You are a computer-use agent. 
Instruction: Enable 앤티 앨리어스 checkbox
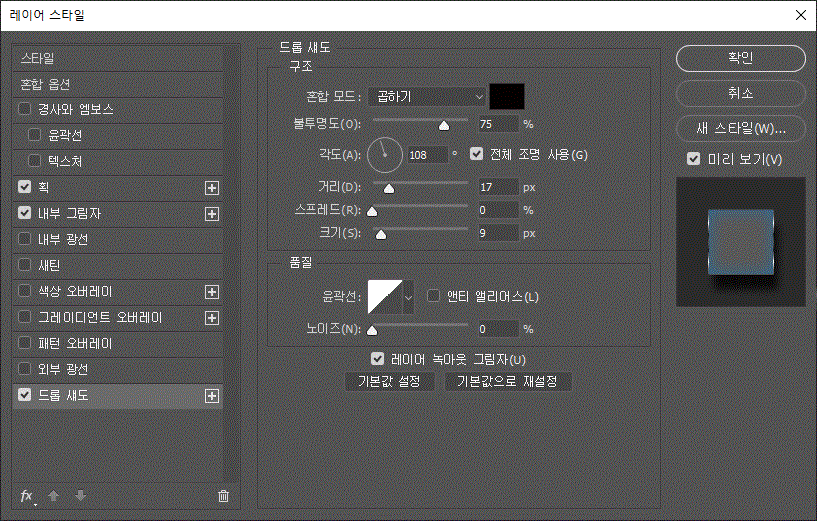pos(434,296)
